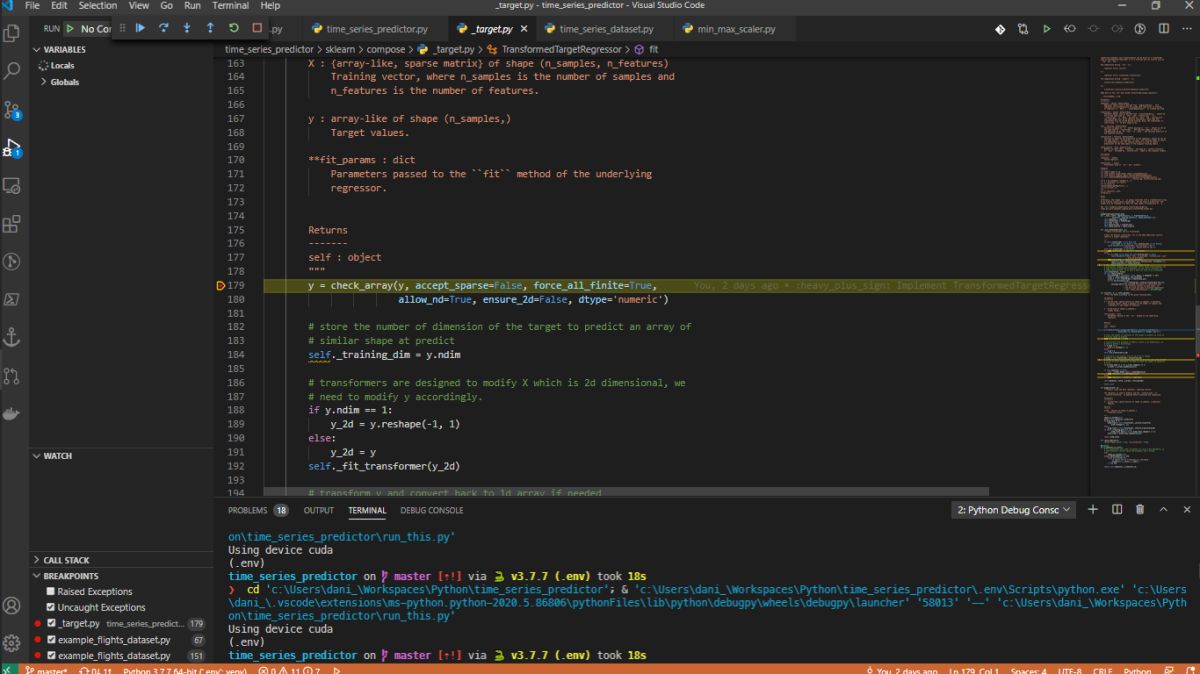The width and height of the screenshot is (1200, 674).
Task: Close the _target.py editor tab
Action: click(524, 29)
